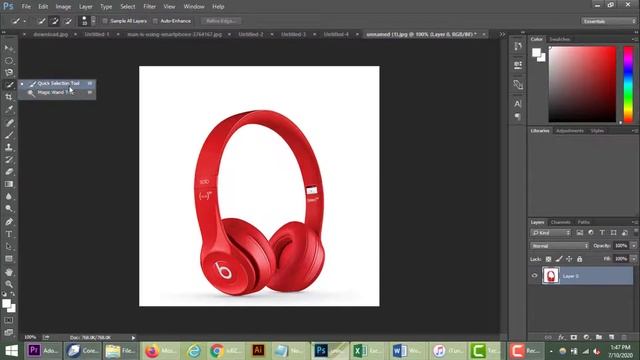This screenshot has height=360, width=640.
Task: Select the Zoom tool in toolbox
Action: point(9,284)
